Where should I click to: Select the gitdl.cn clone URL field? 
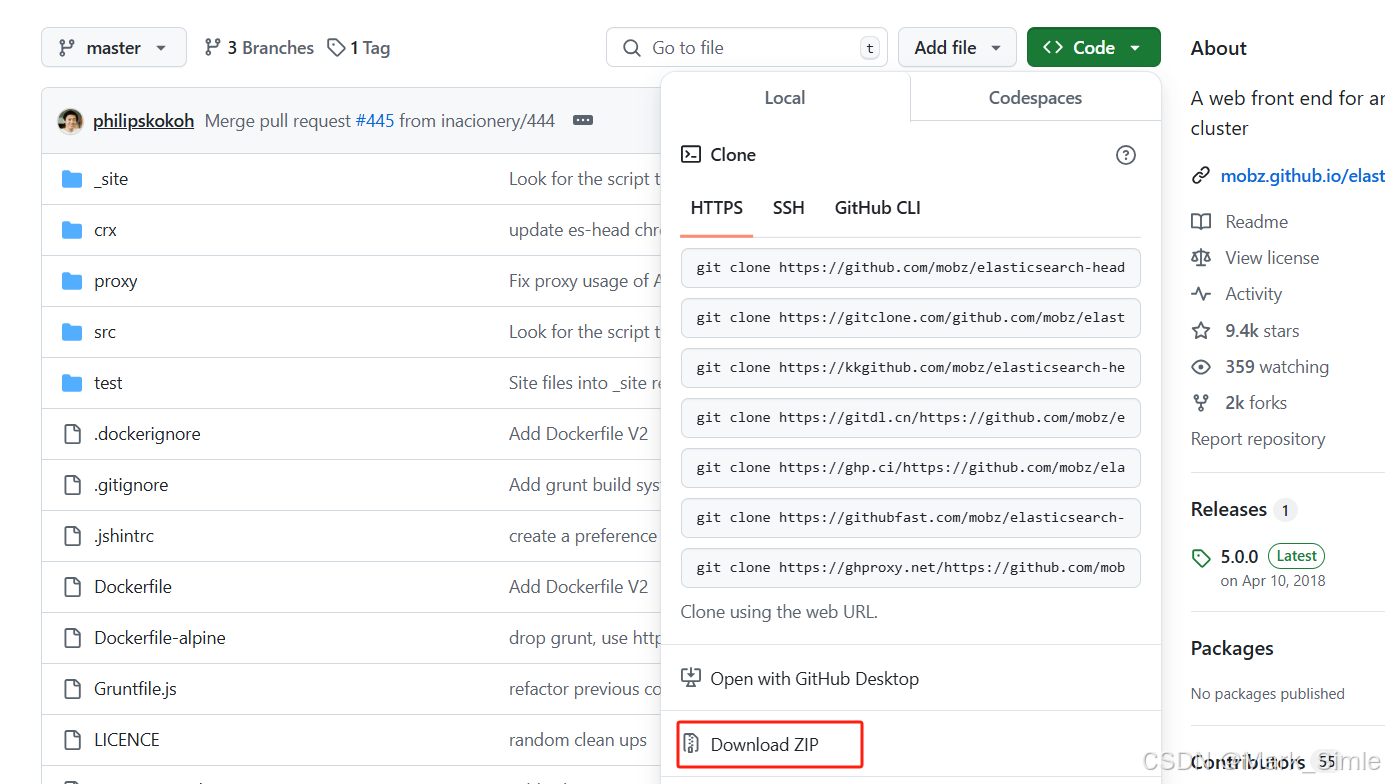911,418
